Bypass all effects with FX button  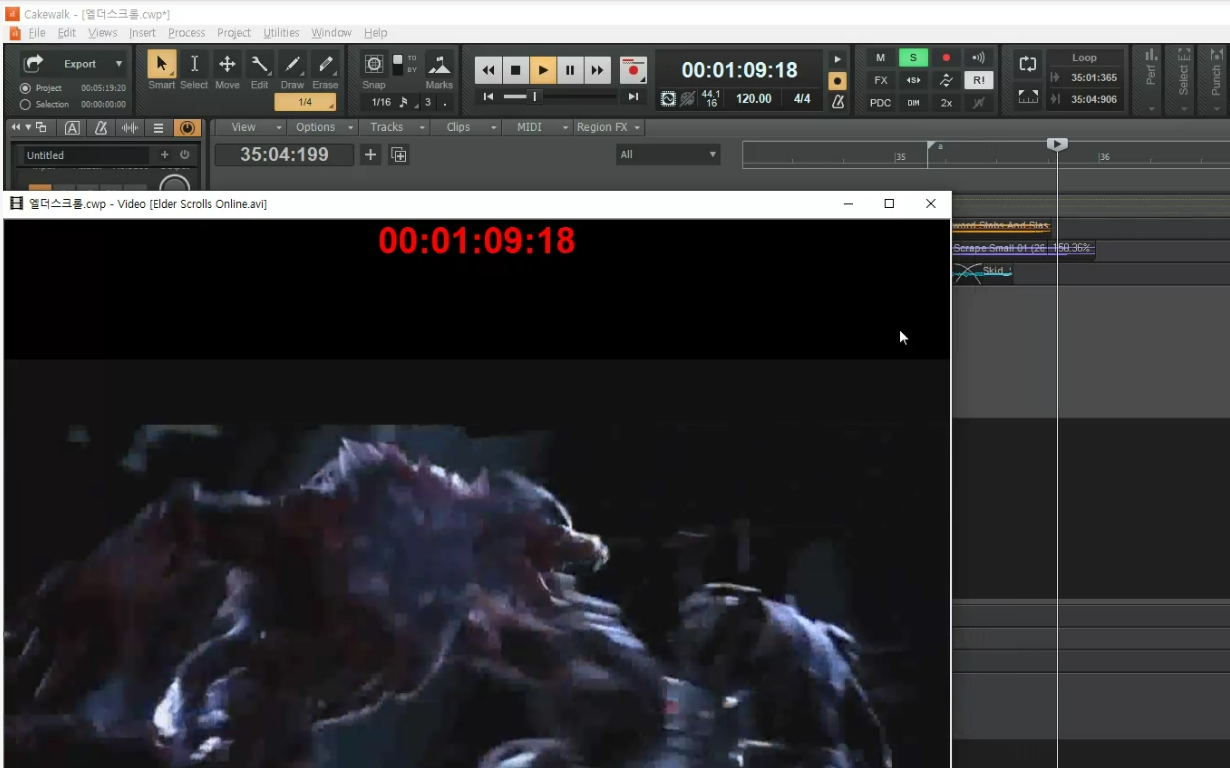tap(881, 80)
